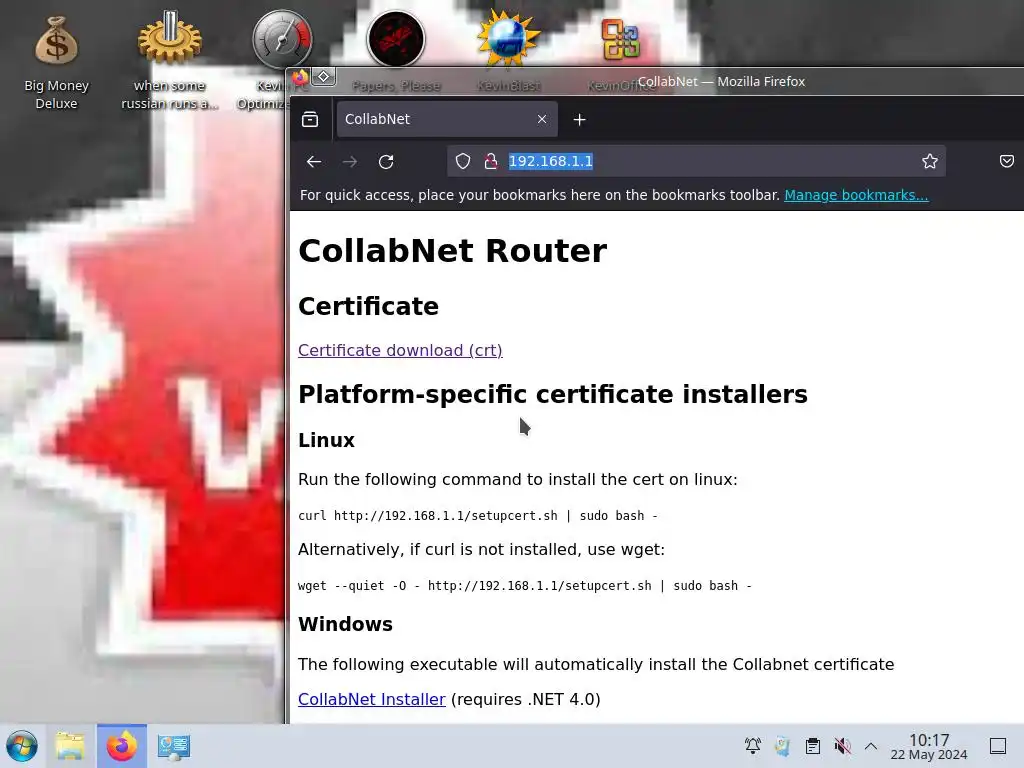
Task: Click the Windows section heading
Action: 345,624
